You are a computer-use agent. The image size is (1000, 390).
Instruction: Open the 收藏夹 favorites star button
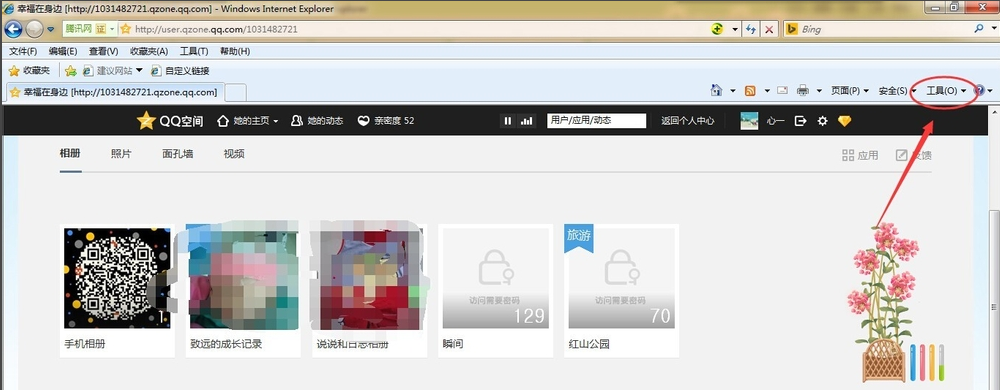(29, 71)
